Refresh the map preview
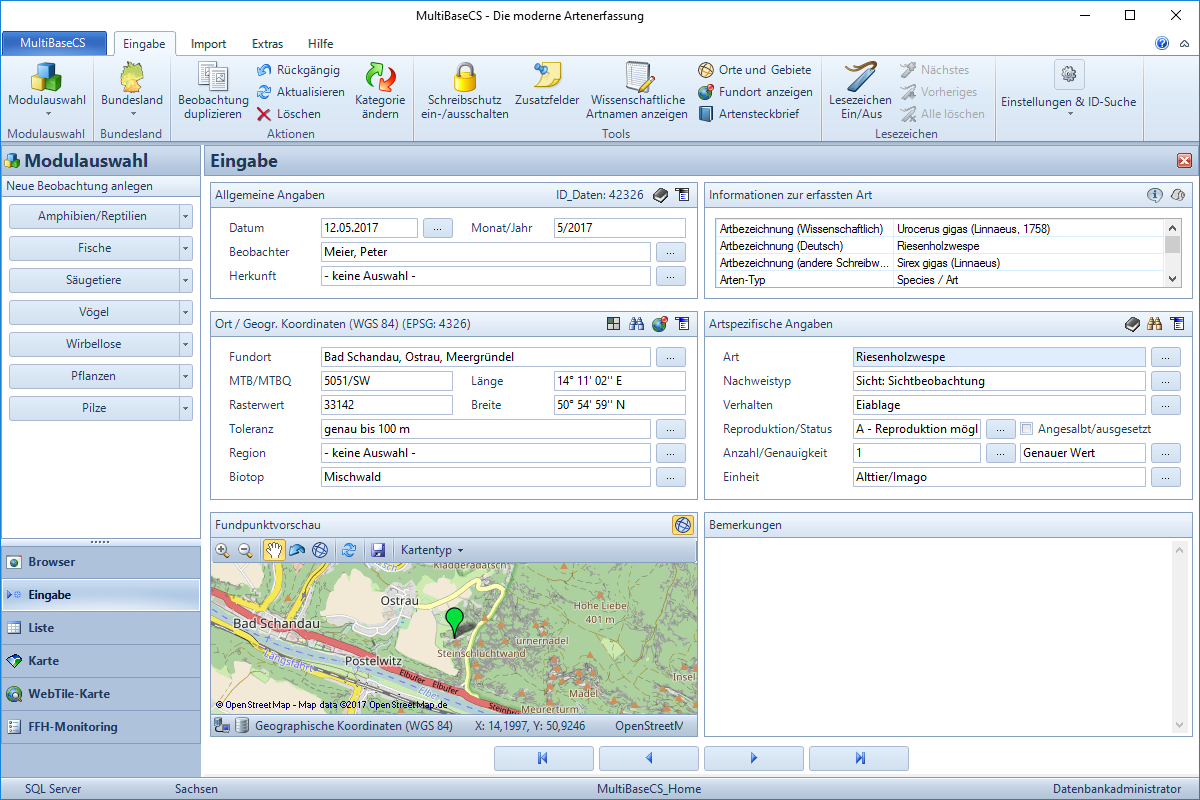Viewport: 1200px width, 800px height. pyautogui.click(x=349, y=550)
